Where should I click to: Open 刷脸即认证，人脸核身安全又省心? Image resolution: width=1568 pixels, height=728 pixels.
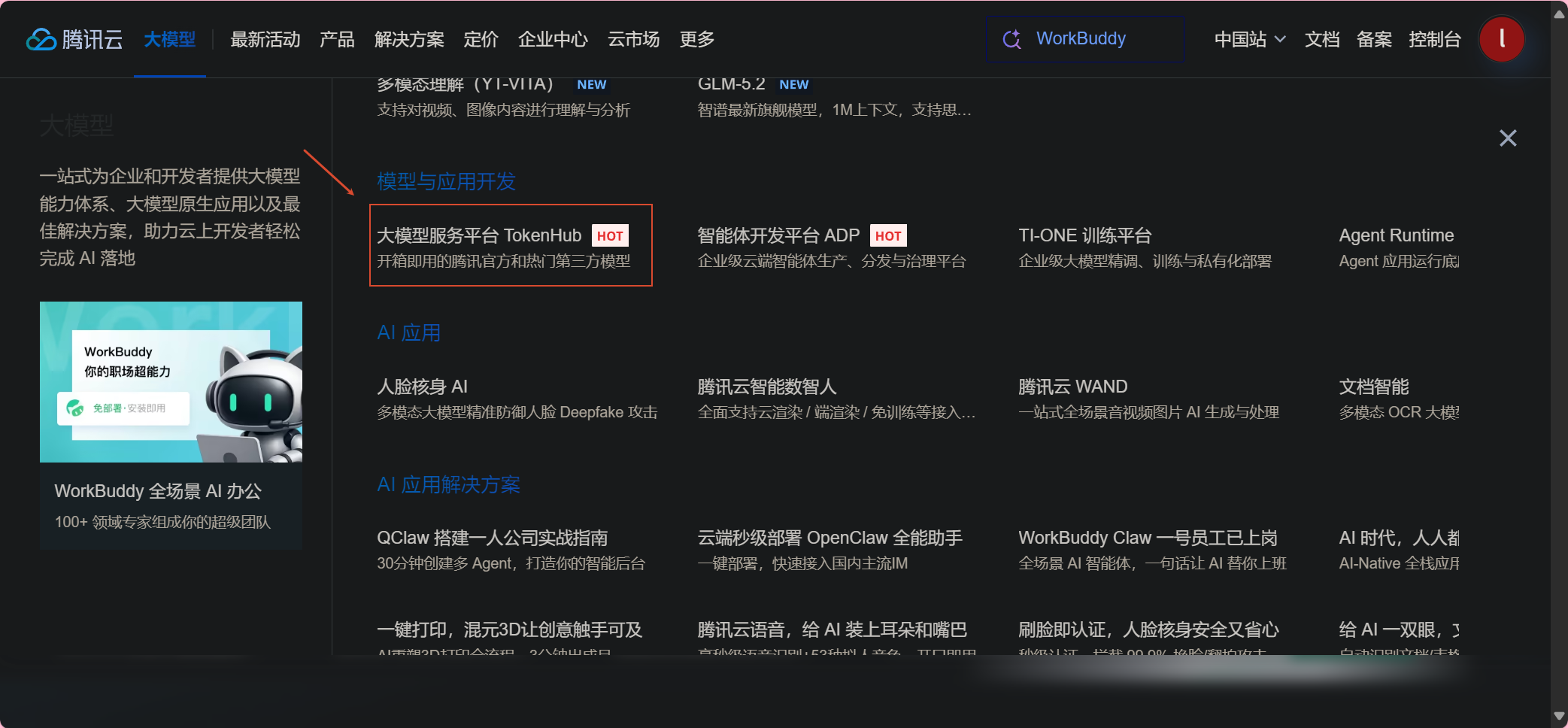(x=1149, y=629)
